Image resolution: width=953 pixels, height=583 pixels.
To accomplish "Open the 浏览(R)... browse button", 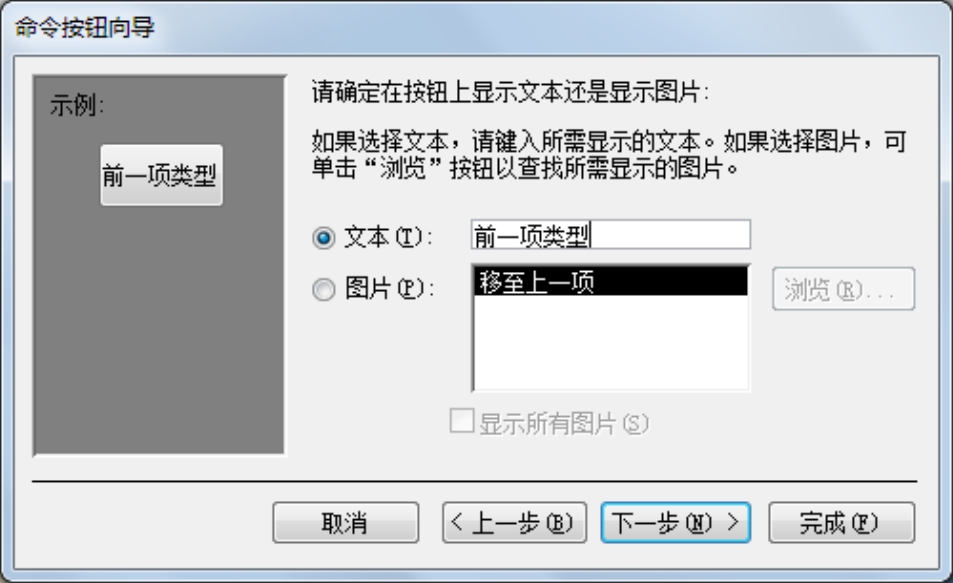I will (843, 289).
